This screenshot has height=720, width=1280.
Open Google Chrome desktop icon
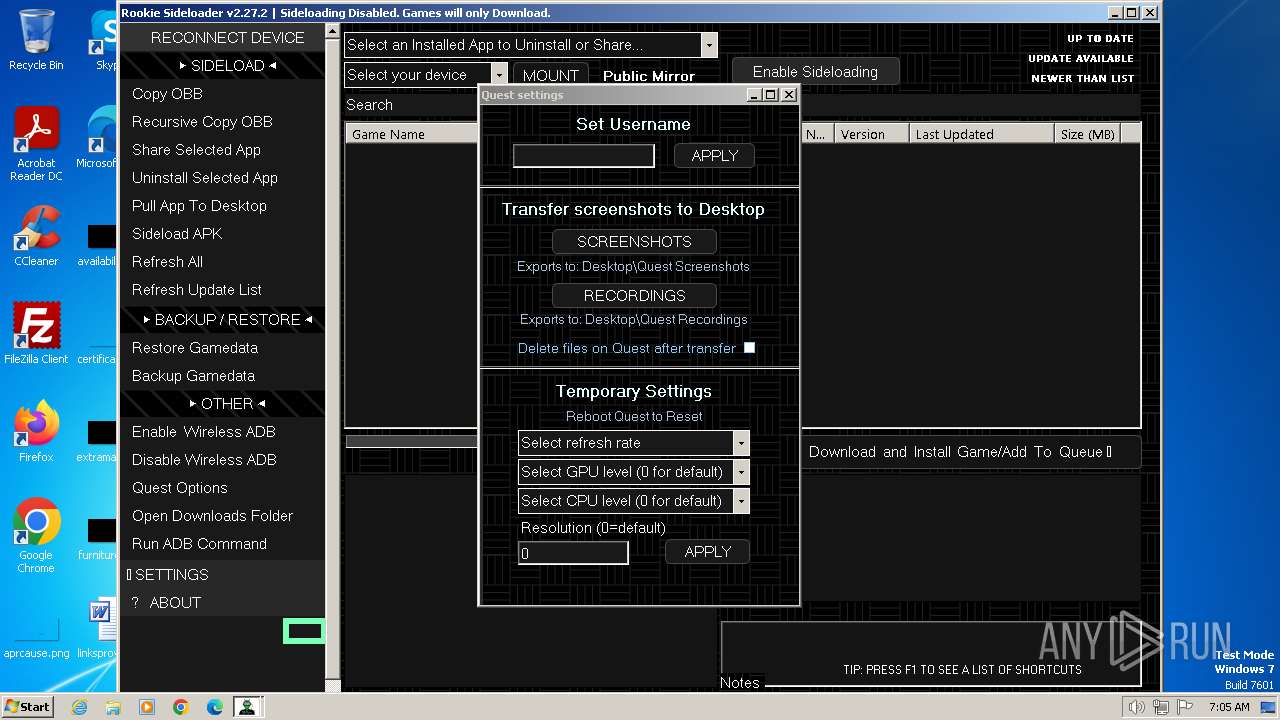pyautogui.click(x=36, y=535)
